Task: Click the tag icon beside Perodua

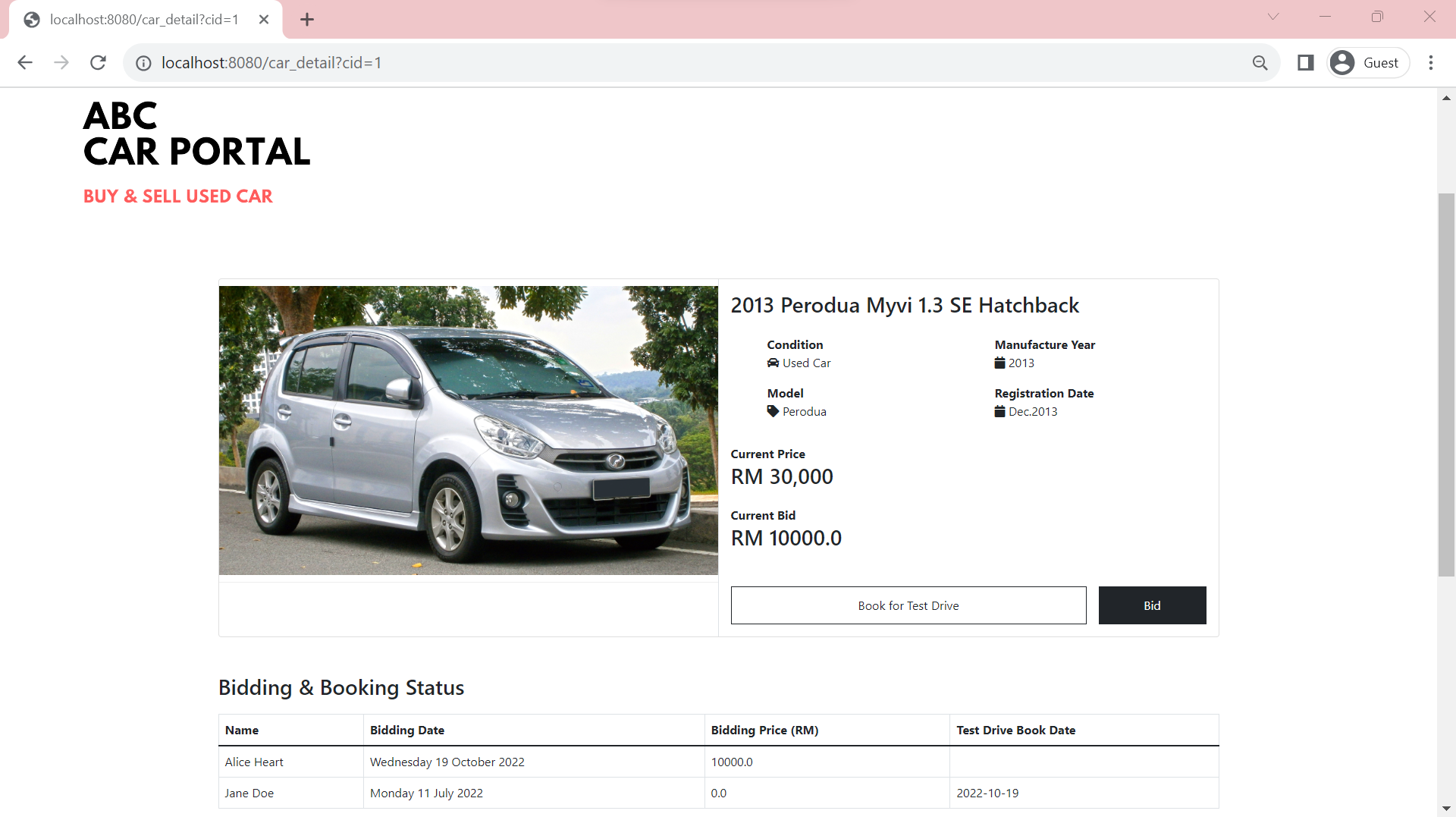Action: (x=773, y=412)
